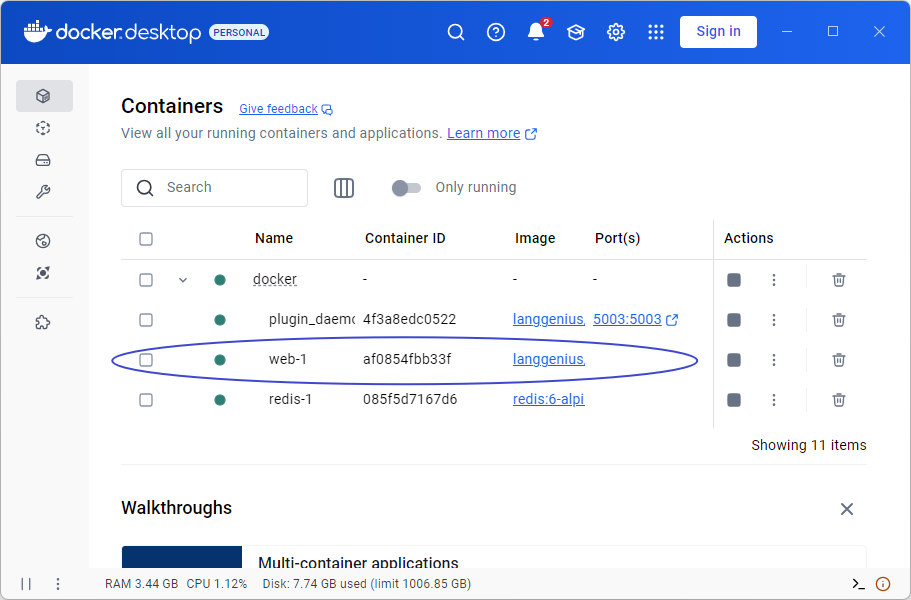
Task: Open the plugin_daemon container name
Action: [x=312, y=319]
